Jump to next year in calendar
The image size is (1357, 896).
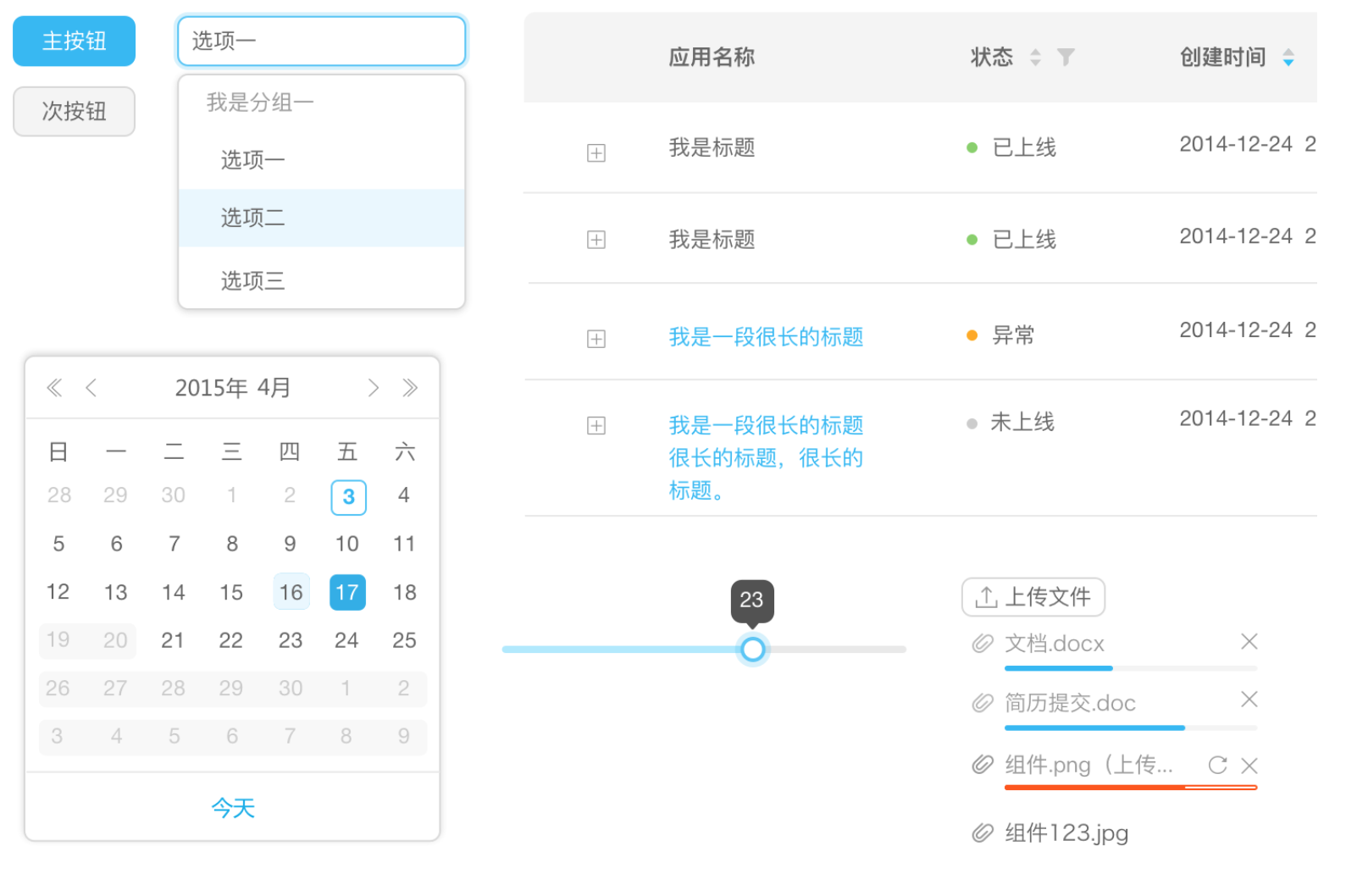(x=410, y=388)
